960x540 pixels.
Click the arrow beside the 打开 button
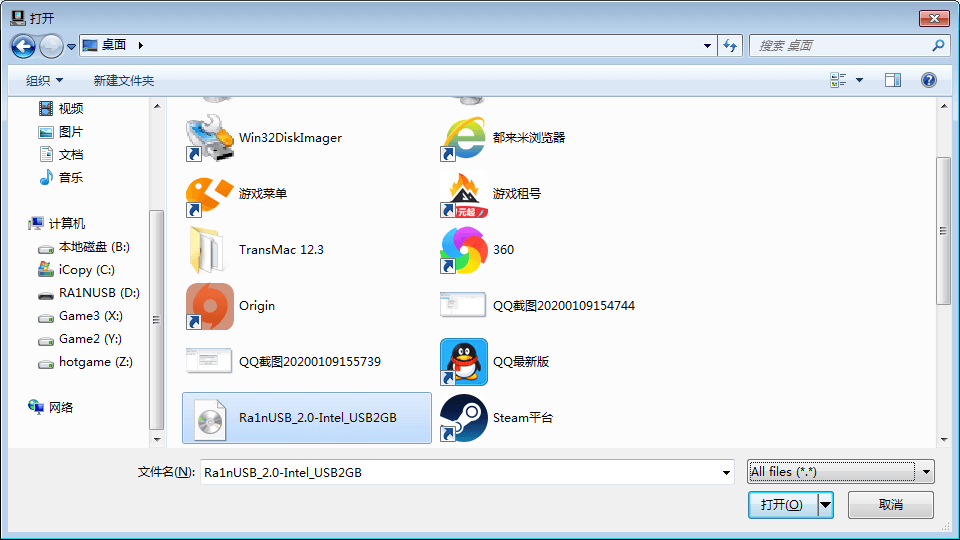click(x=825, y=505)
